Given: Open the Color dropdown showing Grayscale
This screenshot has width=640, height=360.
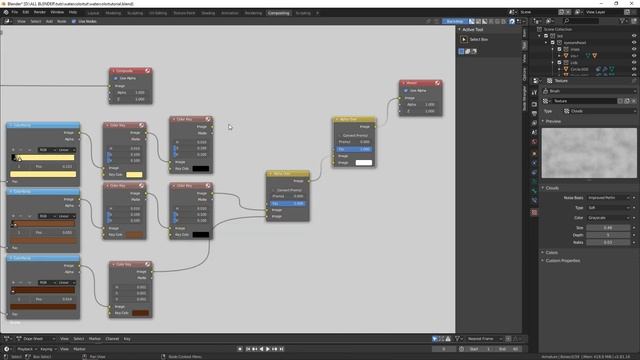Looking at the screenshot, I should (609, 218).
